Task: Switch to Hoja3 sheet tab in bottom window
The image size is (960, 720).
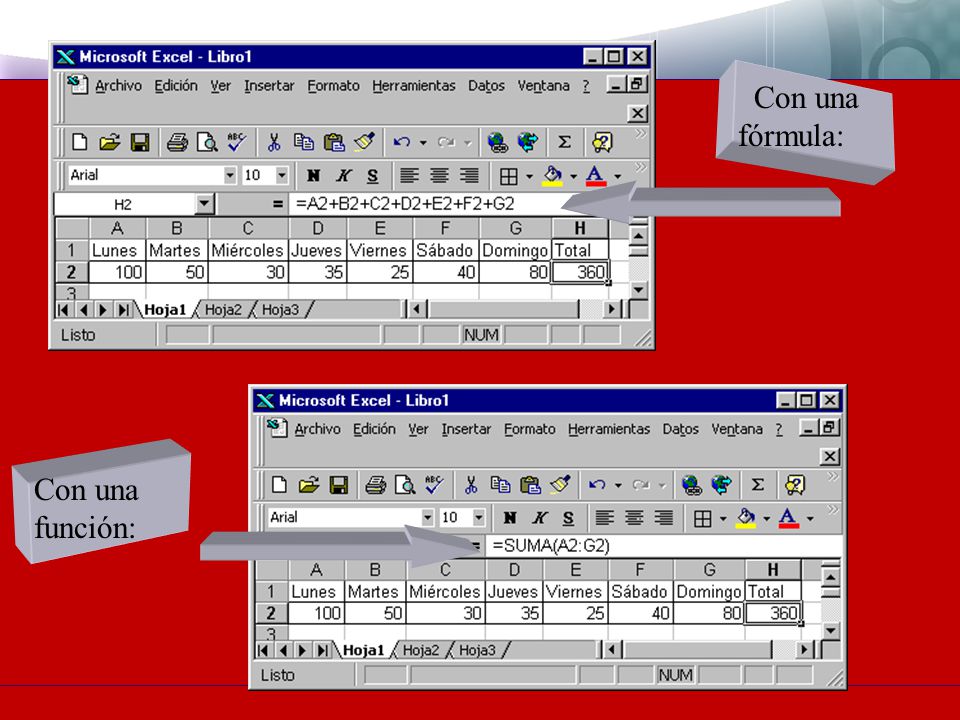Action: tap(477, 650)
